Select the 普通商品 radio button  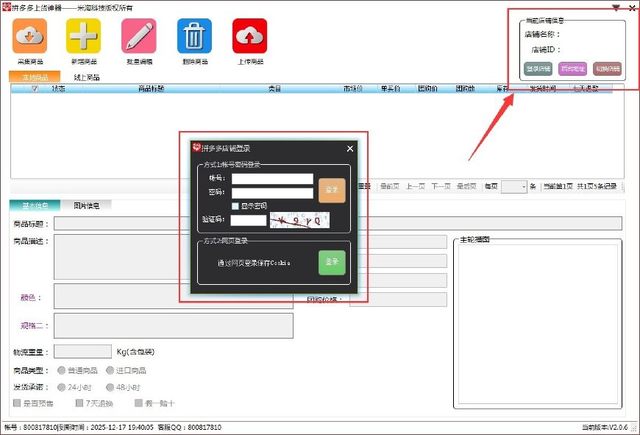tap(61, 370)
